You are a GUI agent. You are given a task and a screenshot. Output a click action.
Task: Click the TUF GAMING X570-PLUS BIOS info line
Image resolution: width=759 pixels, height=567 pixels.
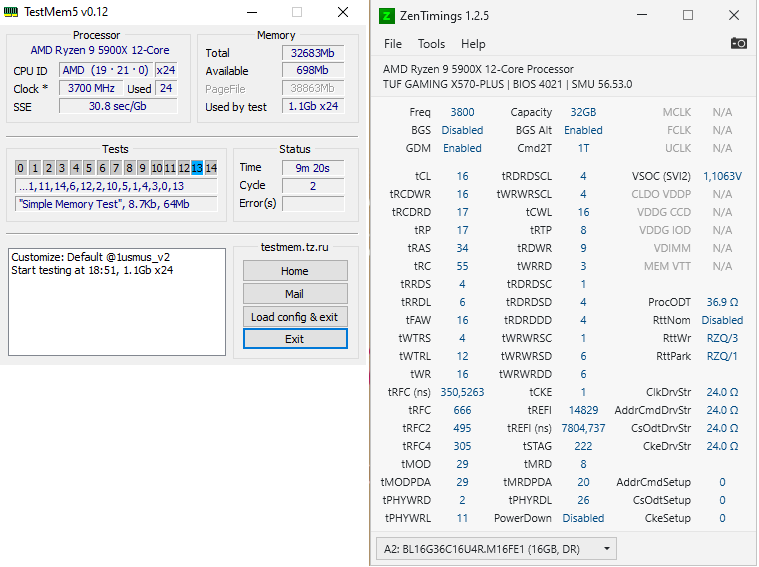pyautogui.click(x=507, y=84)
